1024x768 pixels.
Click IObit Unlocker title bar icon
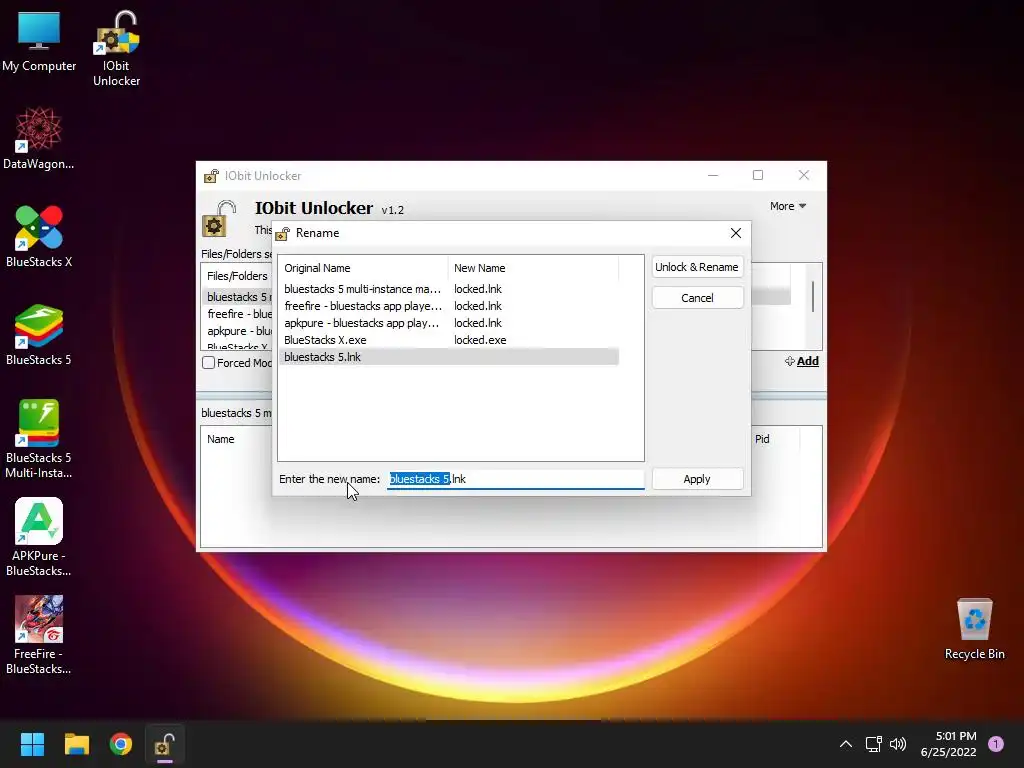(x=212, y=176)
